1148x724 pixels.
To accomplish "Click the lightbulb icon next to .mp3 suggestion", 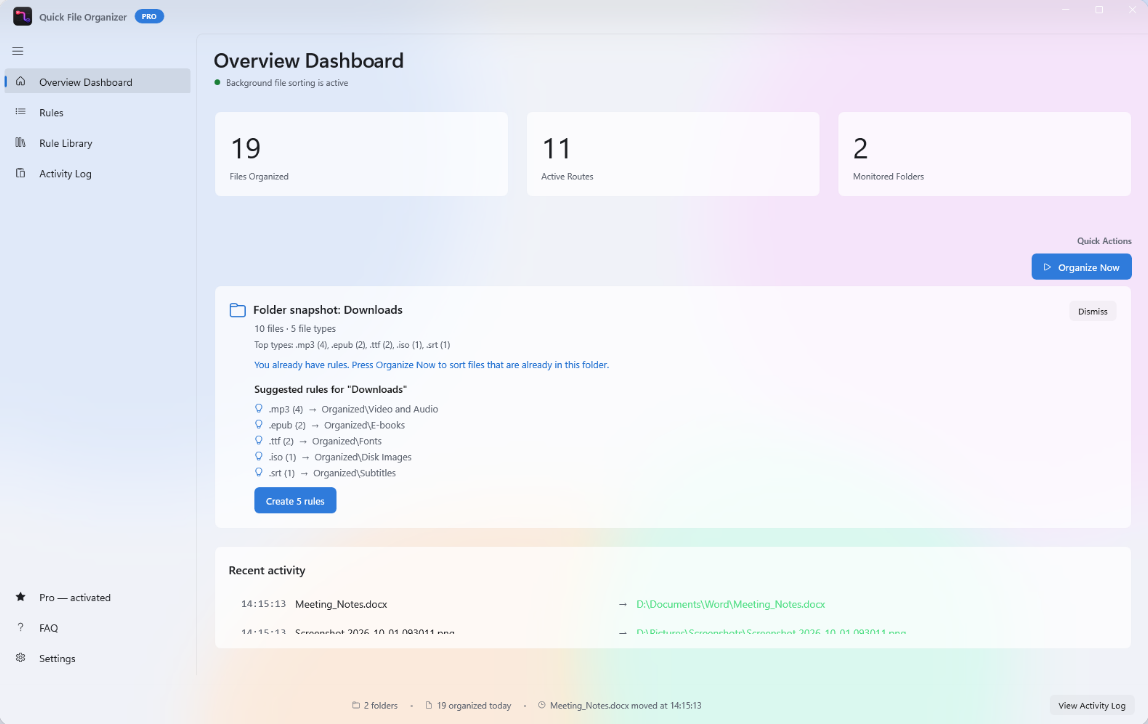I will (258, 408).
